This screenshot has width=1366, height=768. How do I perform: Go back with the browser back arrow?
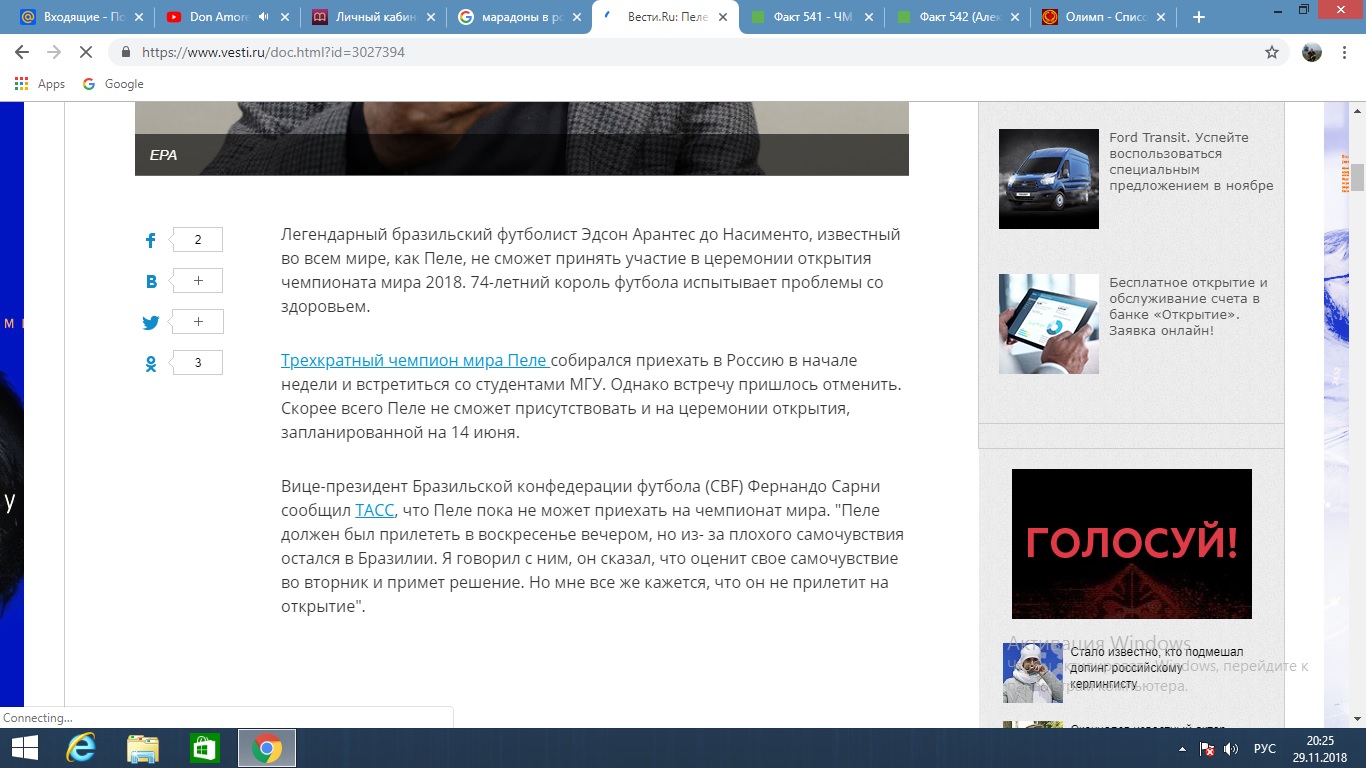[x=22, y=52]
